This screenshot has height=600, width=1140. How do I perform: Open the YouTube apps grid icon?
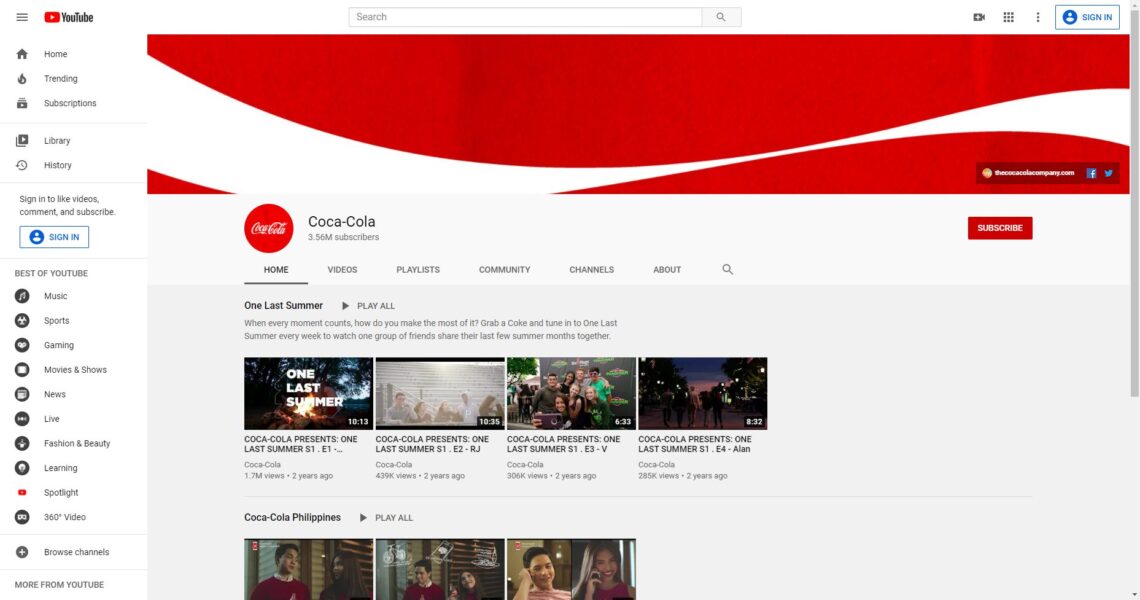click(1008, 17)
